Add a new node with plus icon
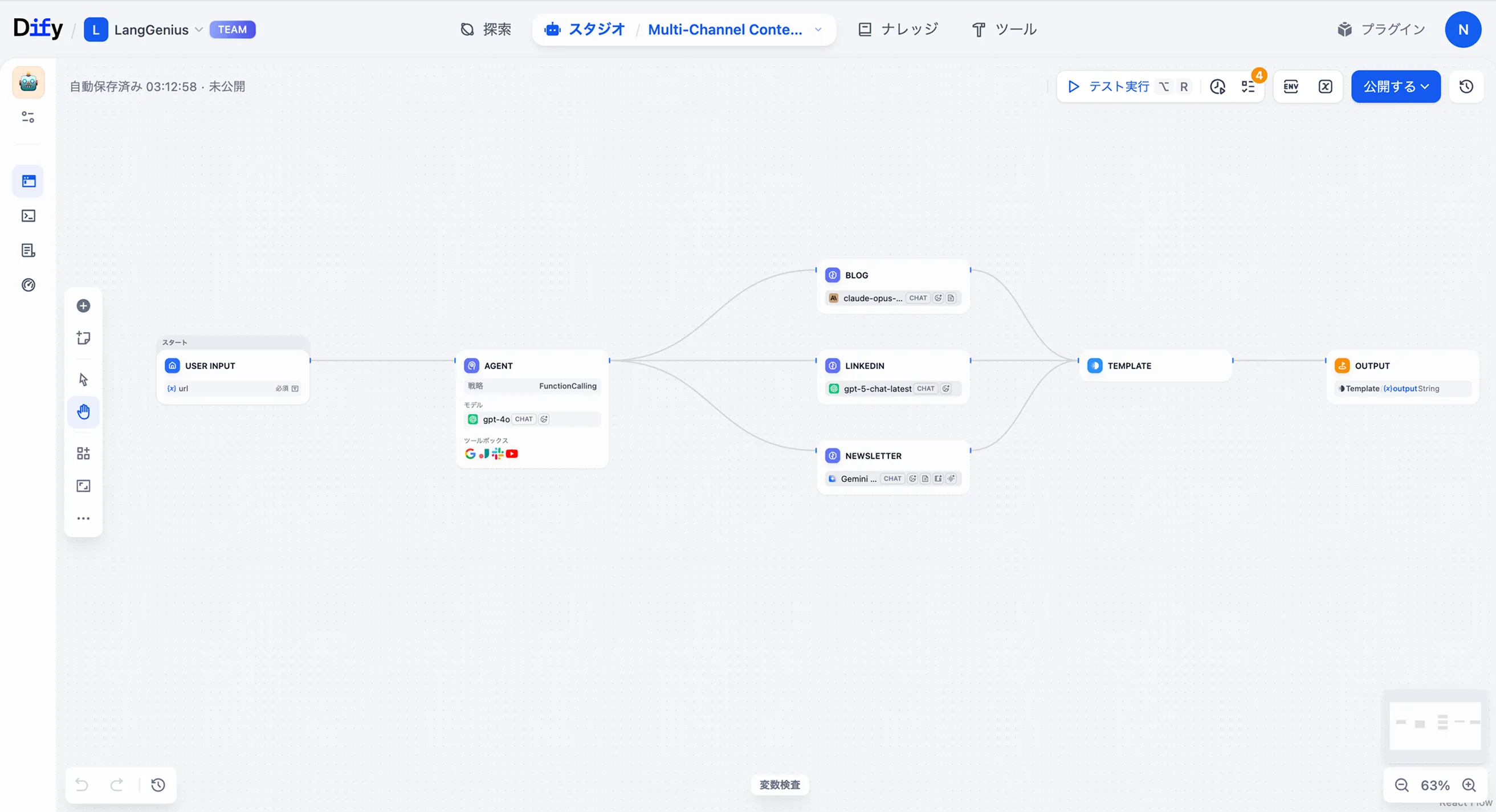The image size is (1496, 812). click(83, 306)
